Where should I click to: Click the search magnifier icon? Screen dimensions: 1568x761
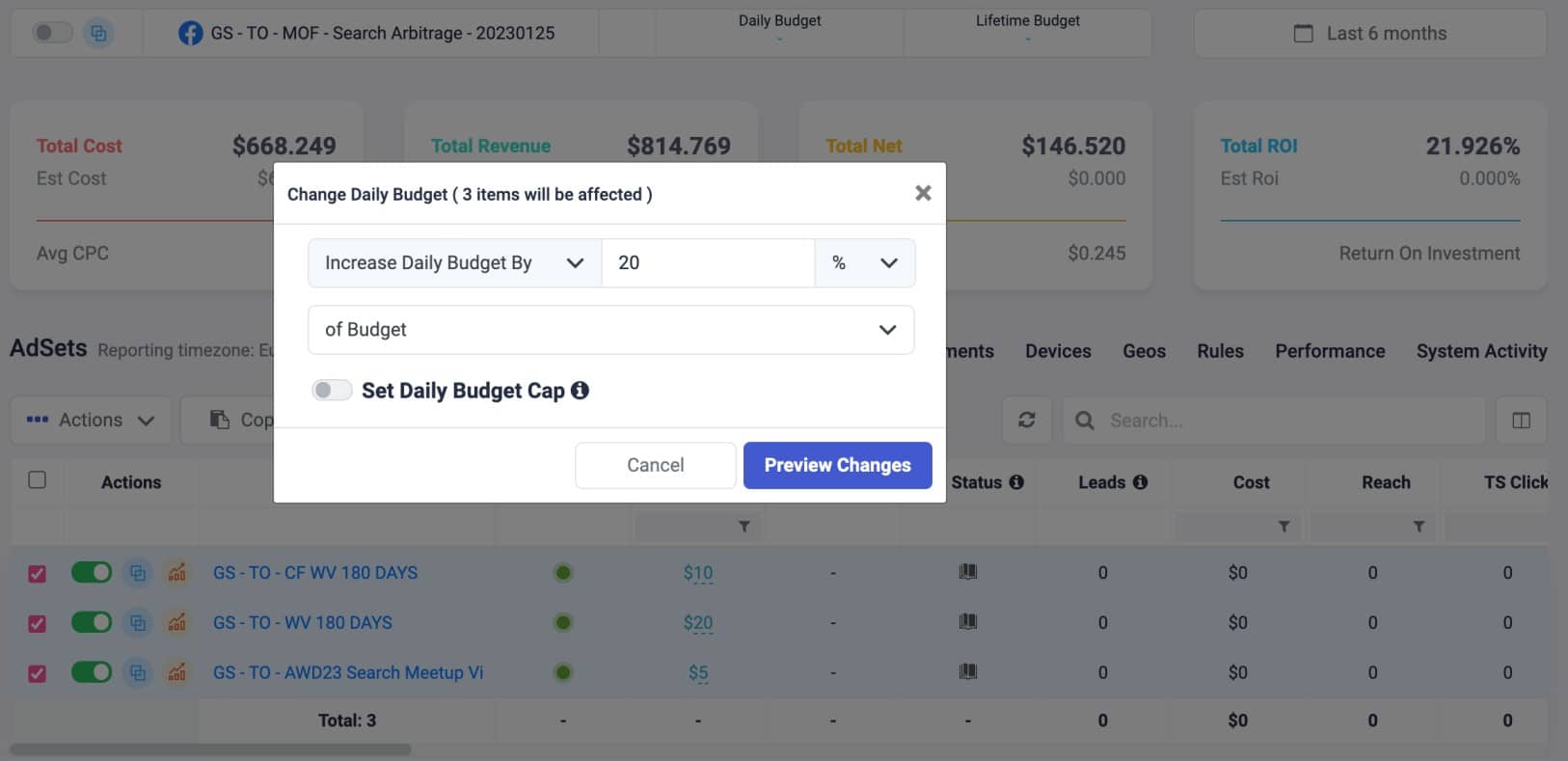(1085, 421)
